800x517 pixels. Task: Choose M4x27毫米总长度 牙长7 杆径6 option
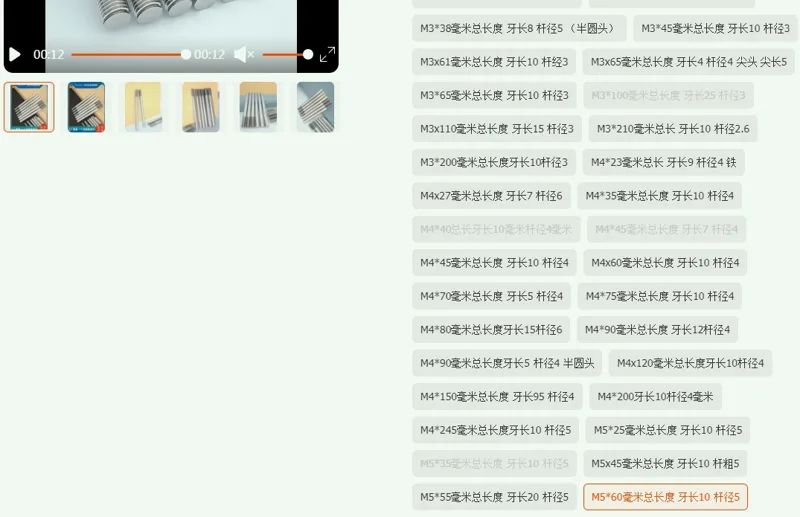coord(491,195)
